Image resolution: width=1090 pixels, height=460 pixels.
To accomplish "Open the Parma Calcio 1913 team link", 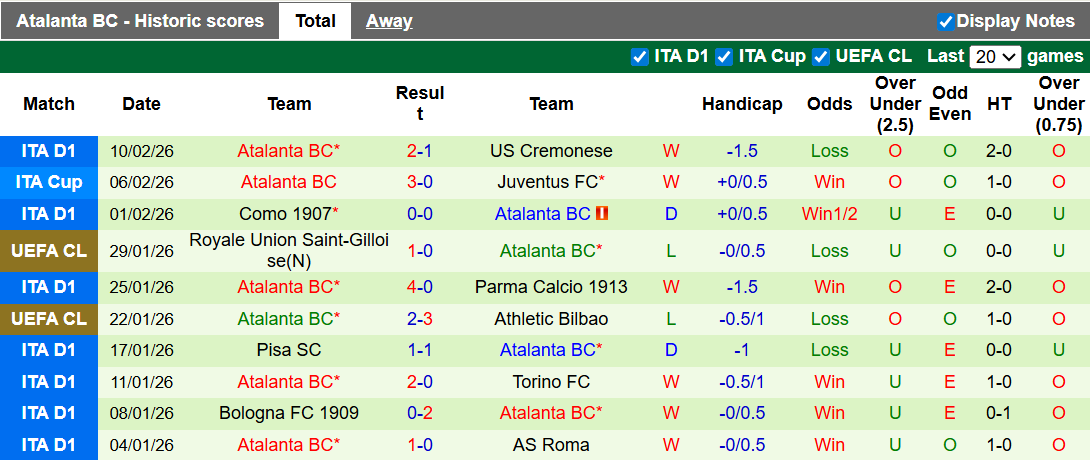I will [551, 287].
